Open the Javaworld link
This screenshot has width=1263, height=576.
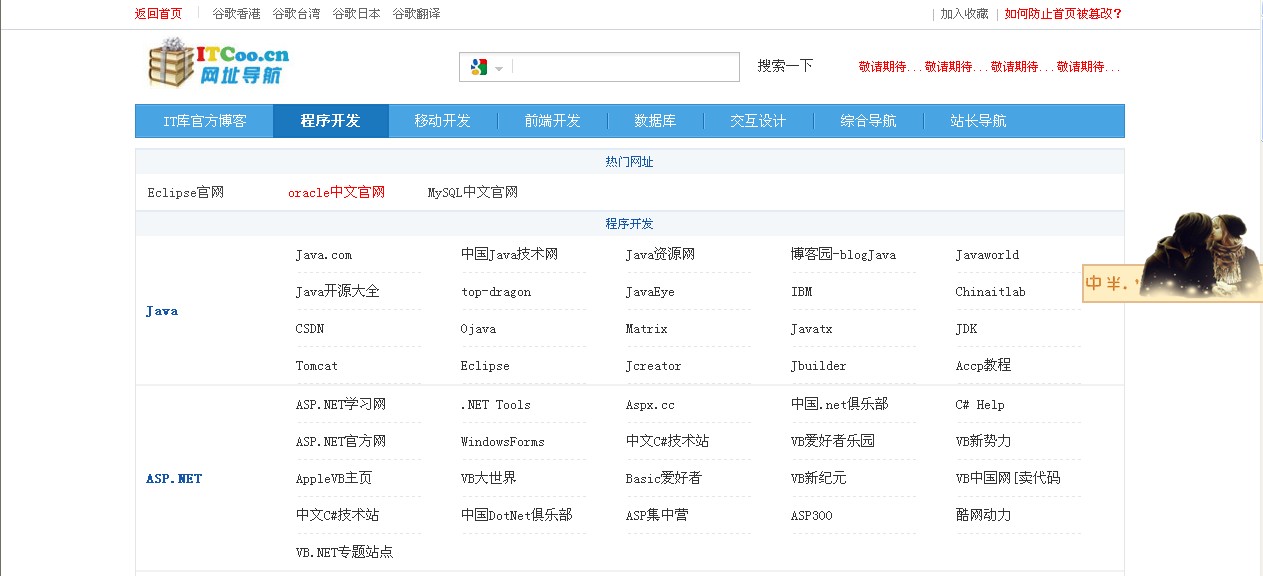[x=987, y=255]
